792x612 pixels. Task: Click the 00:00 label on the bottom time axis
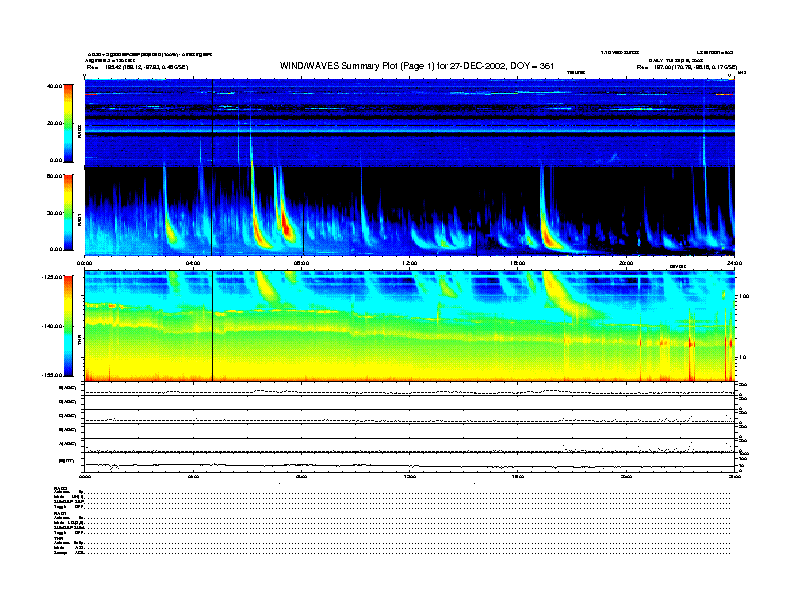point(84,476)
